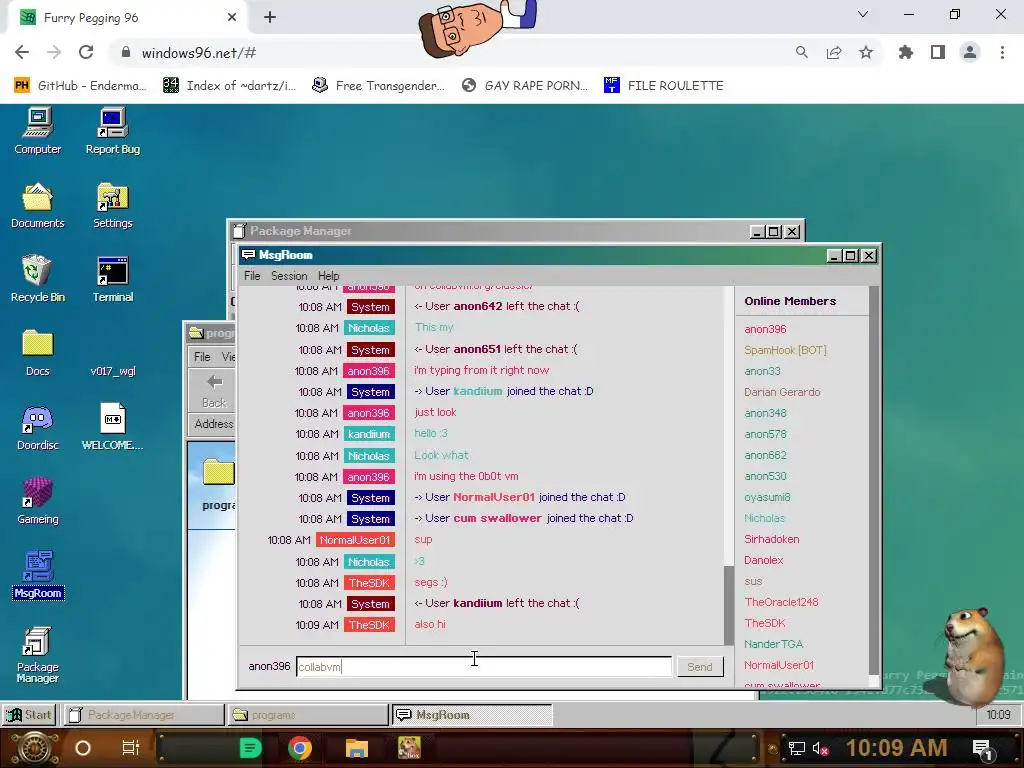Bookmark this page with the star icon
The height and width of the screenshot is (768, 1024).
[865, 52]
